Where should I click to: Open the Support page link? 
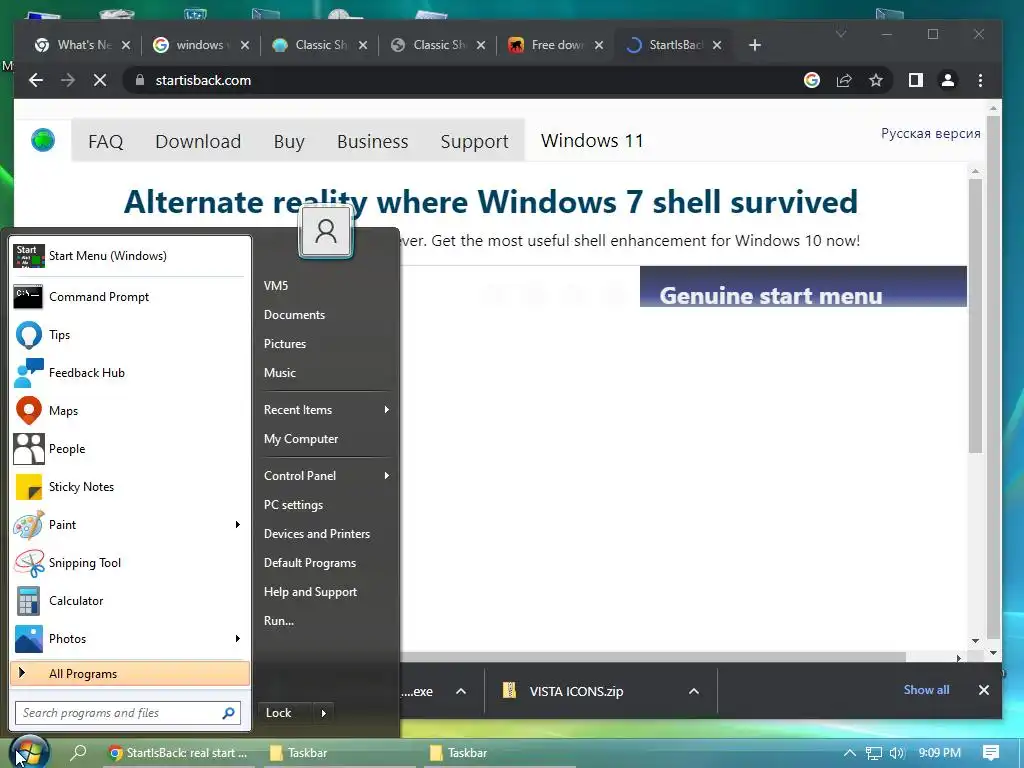pyautogui.click(x=474, y=141)
